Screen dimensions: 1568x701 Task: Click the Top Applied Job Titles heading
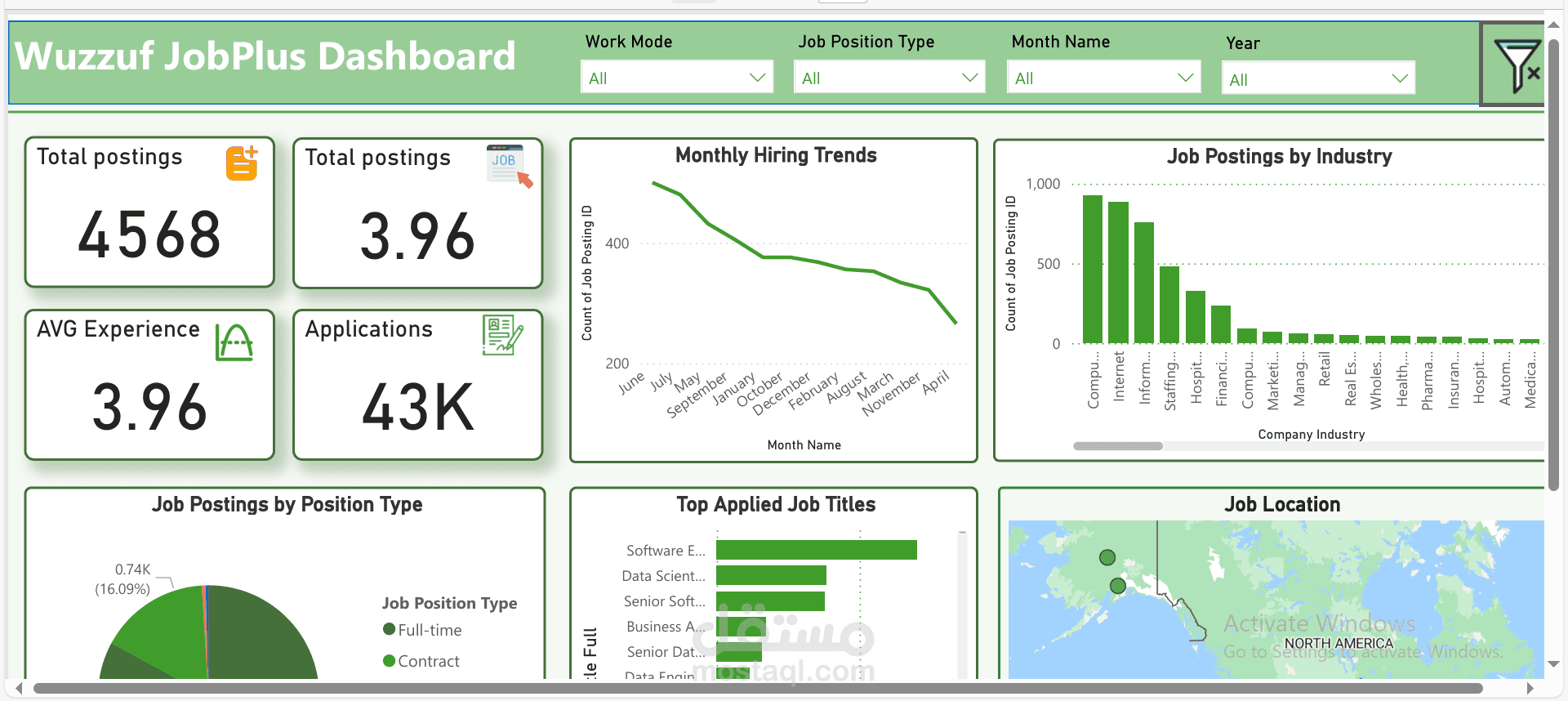tap(776, 504)
